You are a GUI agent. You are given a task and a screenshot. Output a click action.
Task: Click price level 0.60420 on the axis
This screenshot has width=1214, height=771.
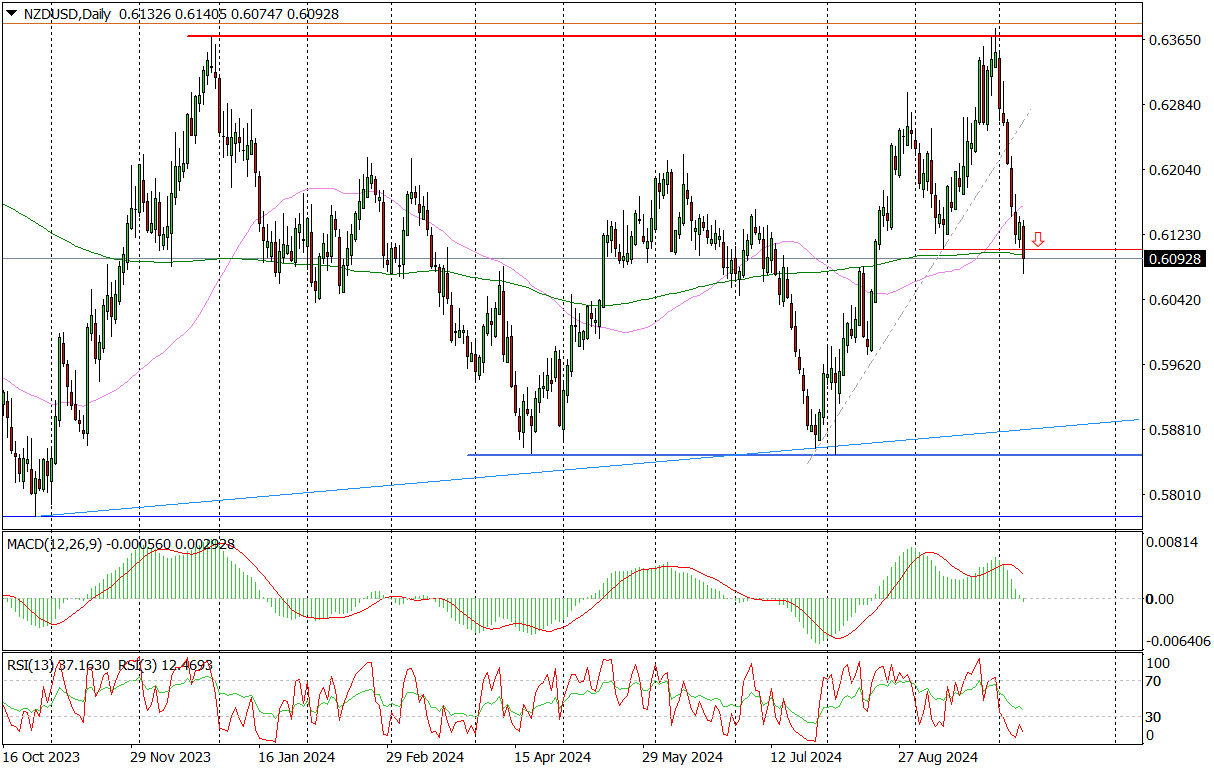pos(1175,300)
